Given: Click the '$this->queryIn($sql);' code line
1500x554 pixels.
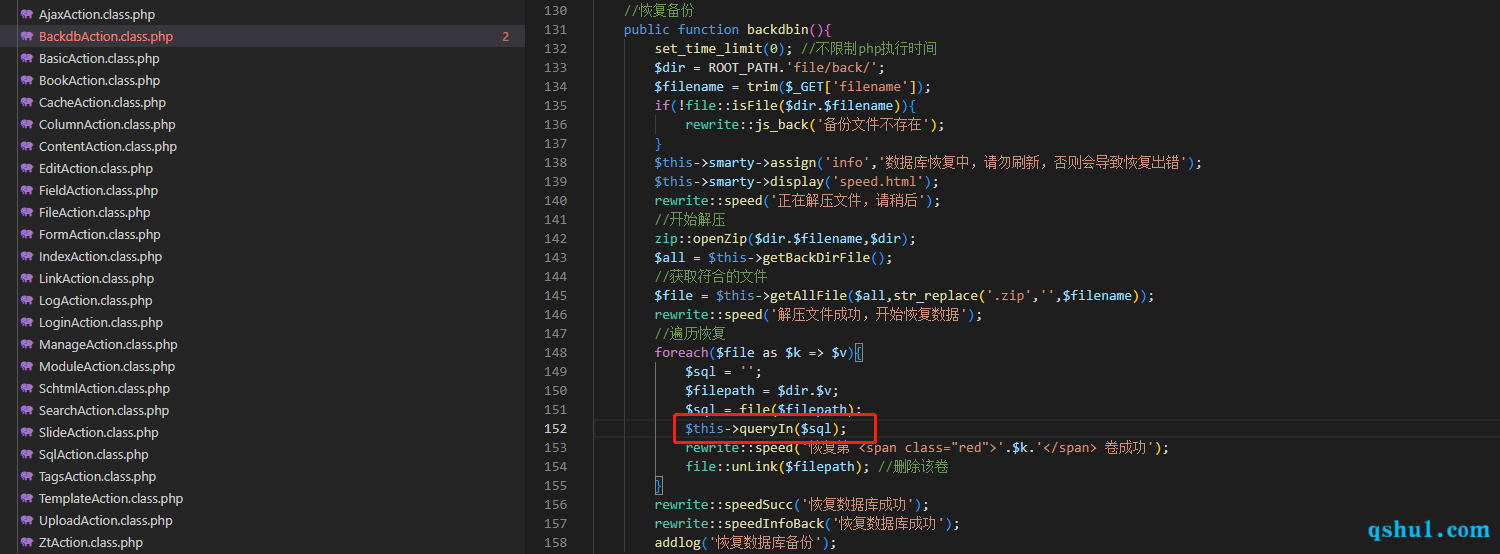Looking at the screenshot, I should pyautogui.click(x=766, y=429).
